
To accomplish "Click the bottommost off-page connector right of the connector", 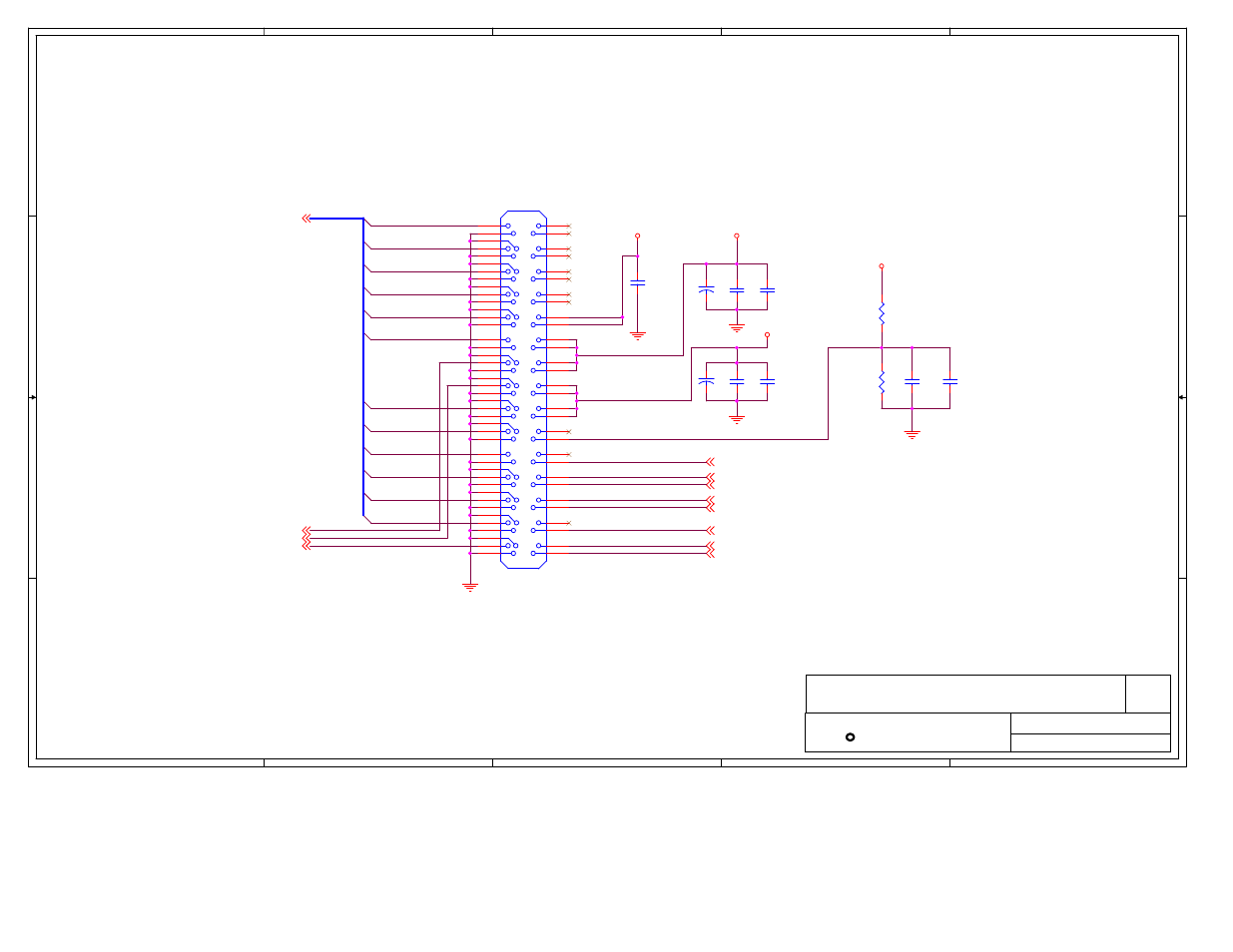I will click(710, 554).
